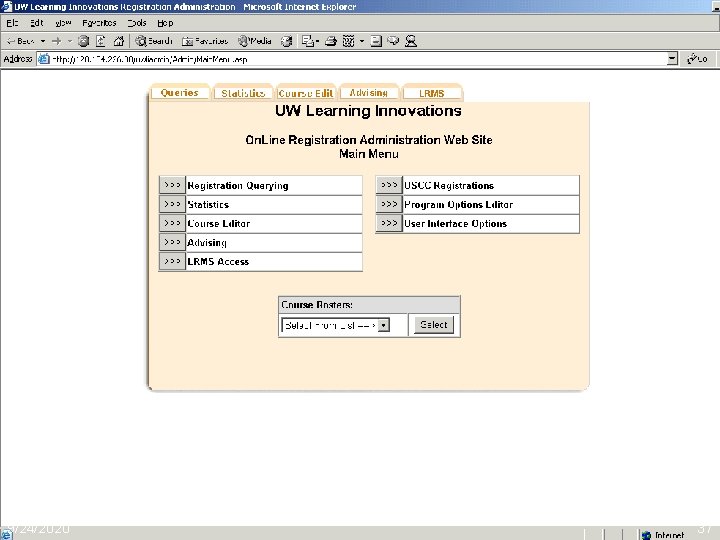Viewport: 720px width, 540px height.
Task: Switch to the LRMS tab
Action: tap(432, 93)
